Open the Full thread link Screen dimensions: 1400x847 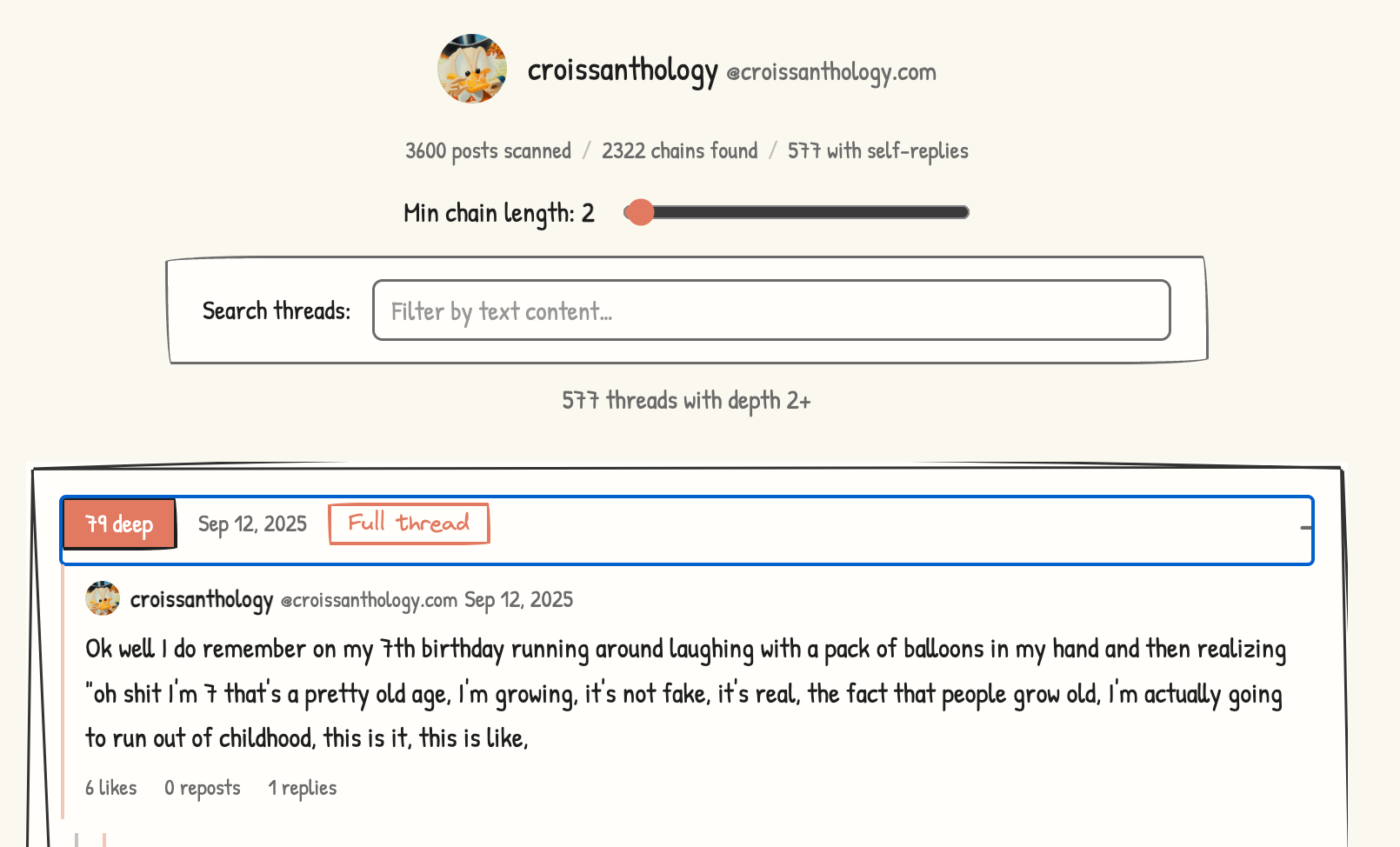409,524
